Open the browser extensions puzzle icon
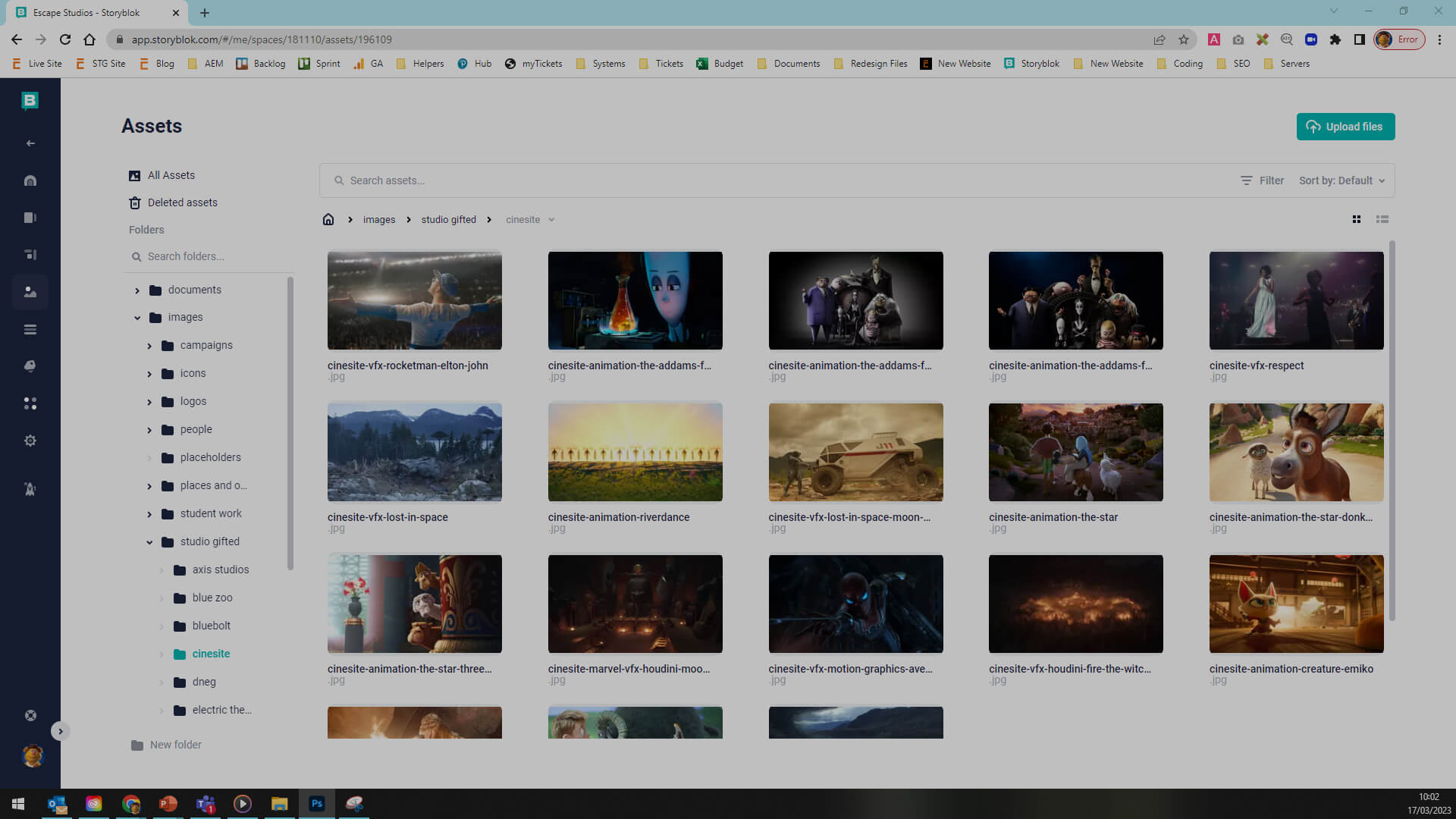Image resolution: width=1456 pixels, height=819 pixels. click(x=1335, y=39)
